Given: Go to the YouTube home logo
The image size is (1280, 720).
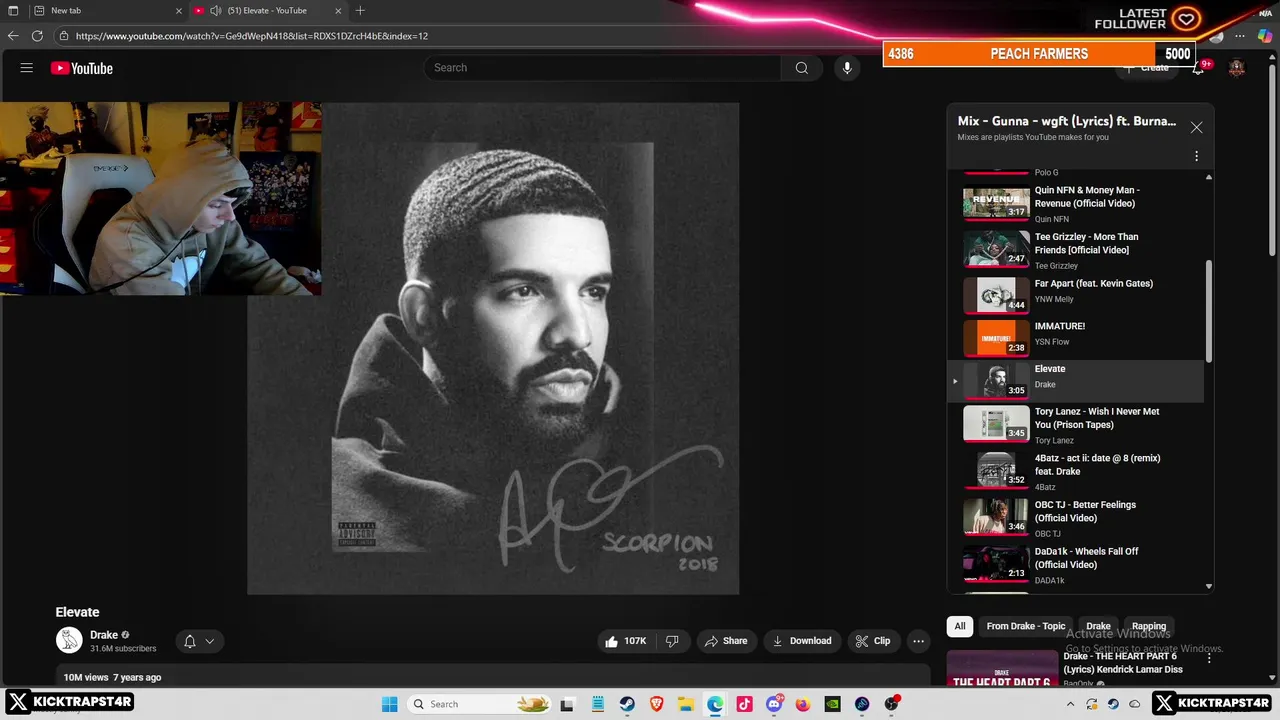Looking at the screenshot, I should pyautogui.click(x=82, y=68).
